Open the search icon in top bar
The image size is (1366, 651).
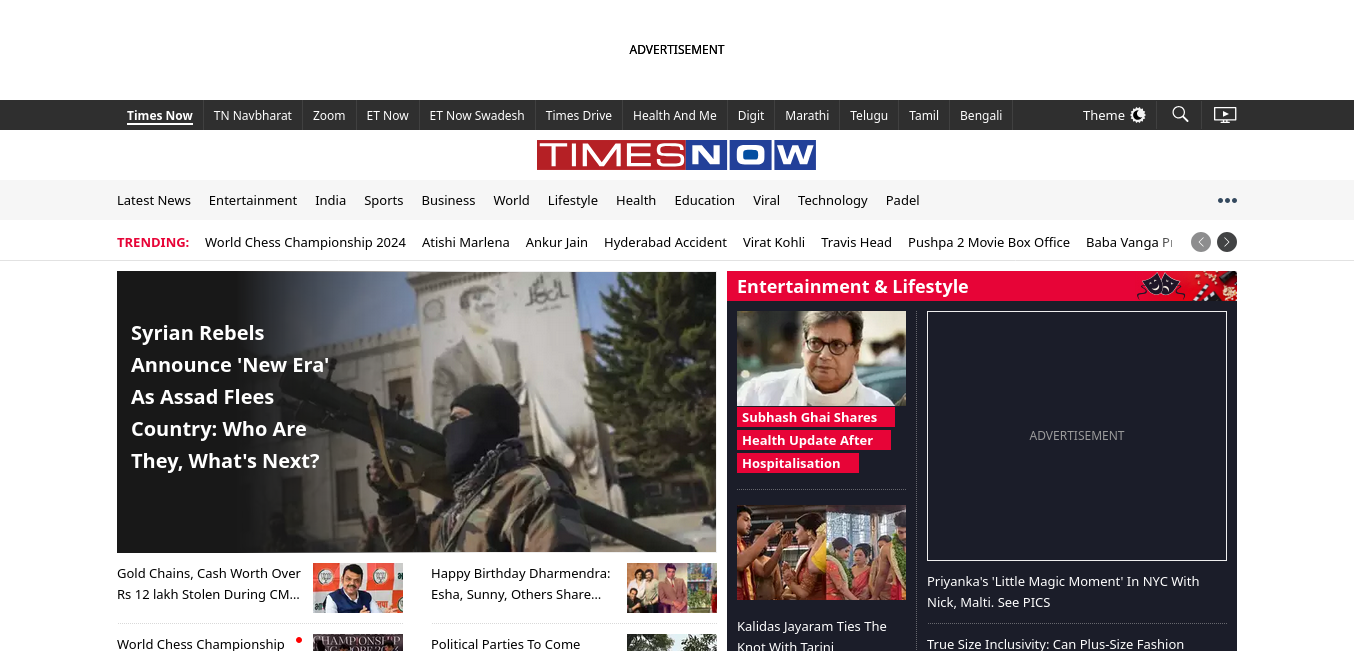pyautogui.click(x=1180, y=115)
